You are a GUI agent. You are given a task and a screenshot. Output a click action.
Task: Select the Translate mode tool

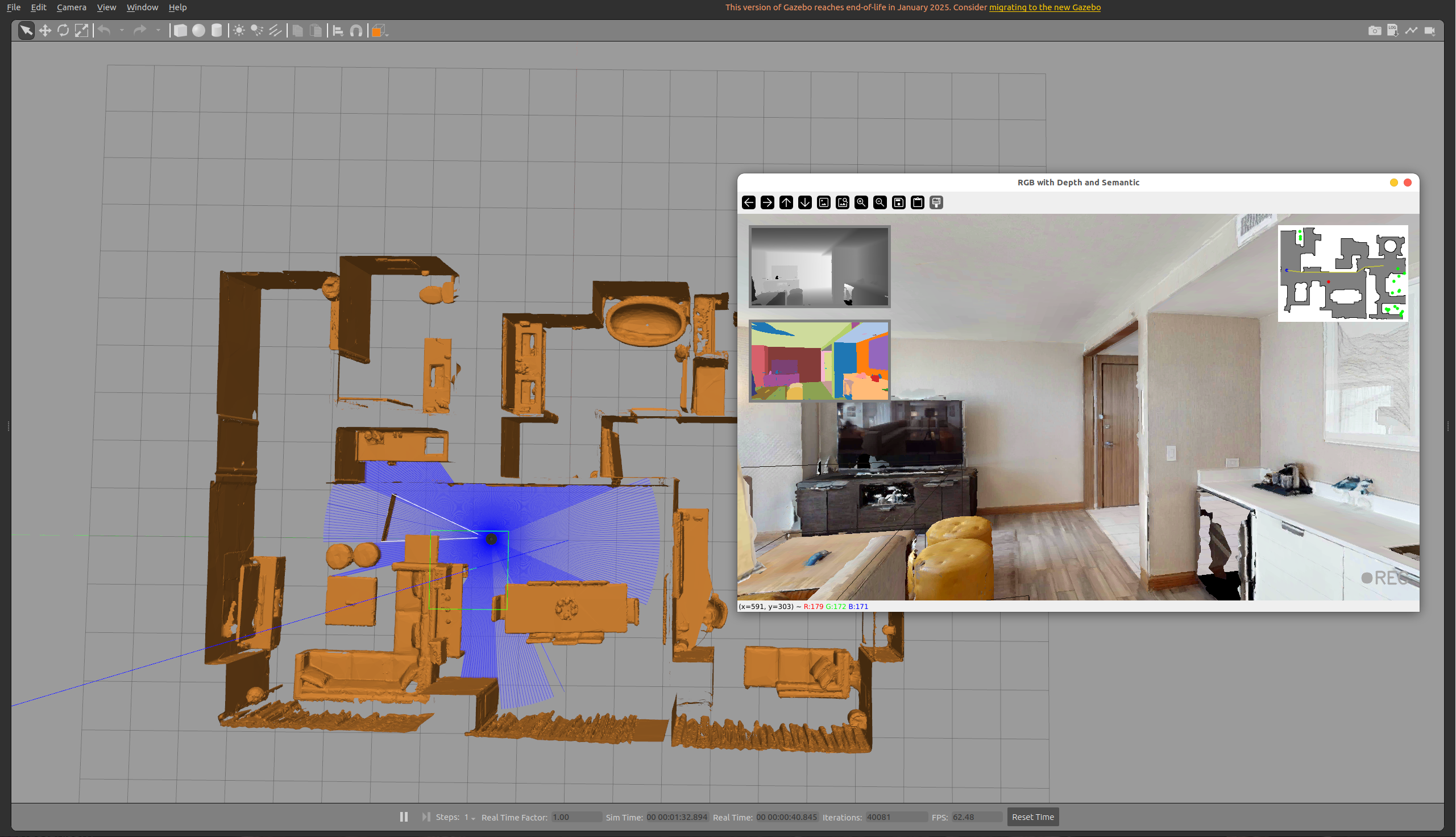[45, 31]
